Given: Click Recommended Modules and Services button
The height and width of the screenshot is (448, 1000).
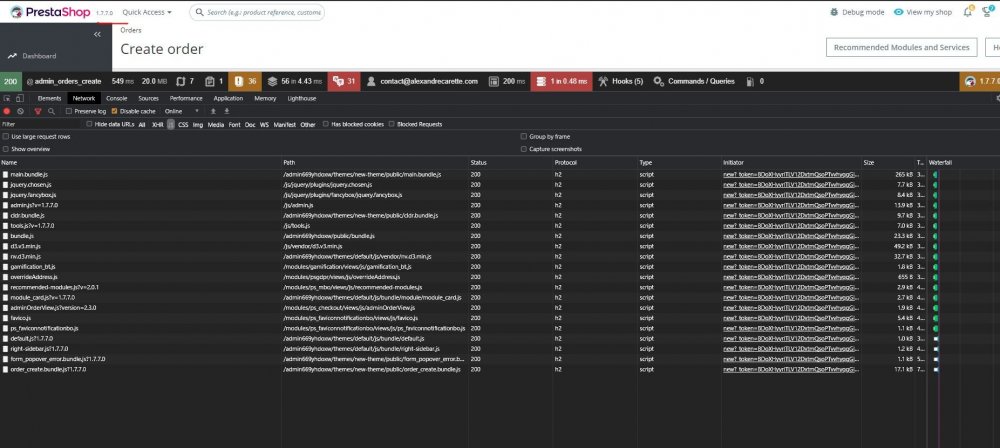Looking at the screenshot, I should pyautogui.click(x=901, y=47).
